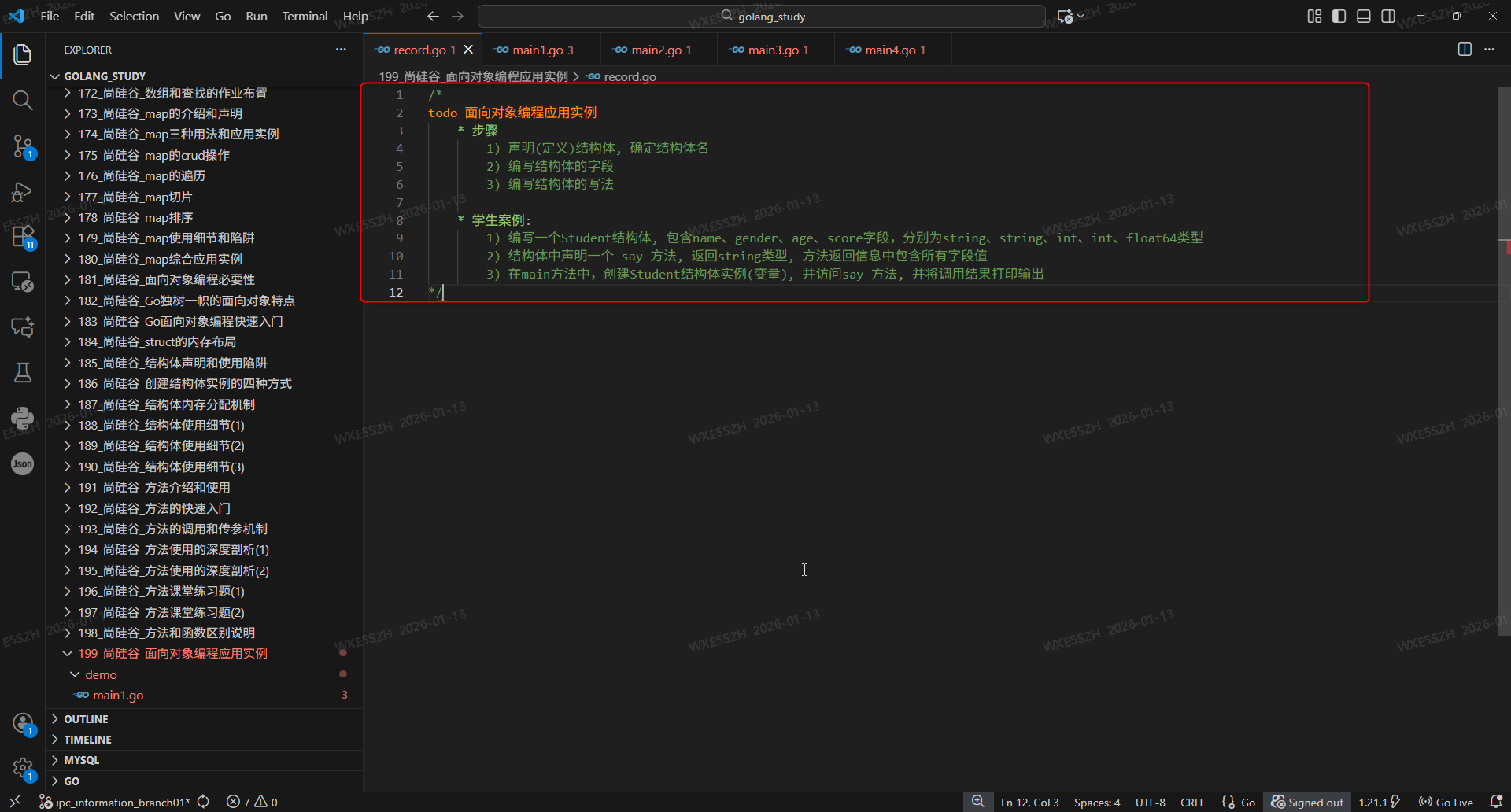Open the Run and Debug view
This screenshot has width=1511, height=812.
pos(23,192)
